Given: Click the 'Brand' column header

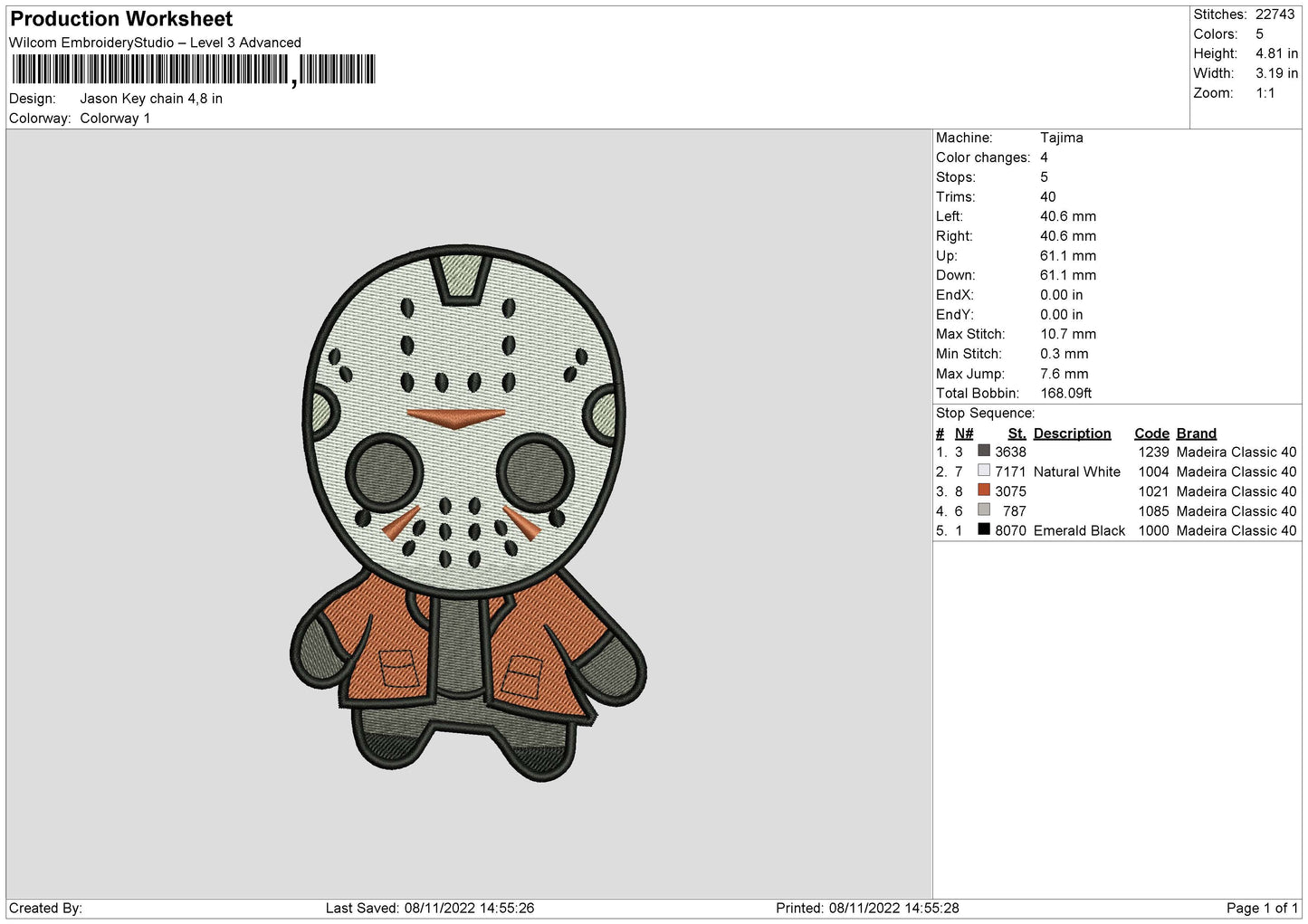Looking at the screenshot, I should click(x=1196, y=433).
